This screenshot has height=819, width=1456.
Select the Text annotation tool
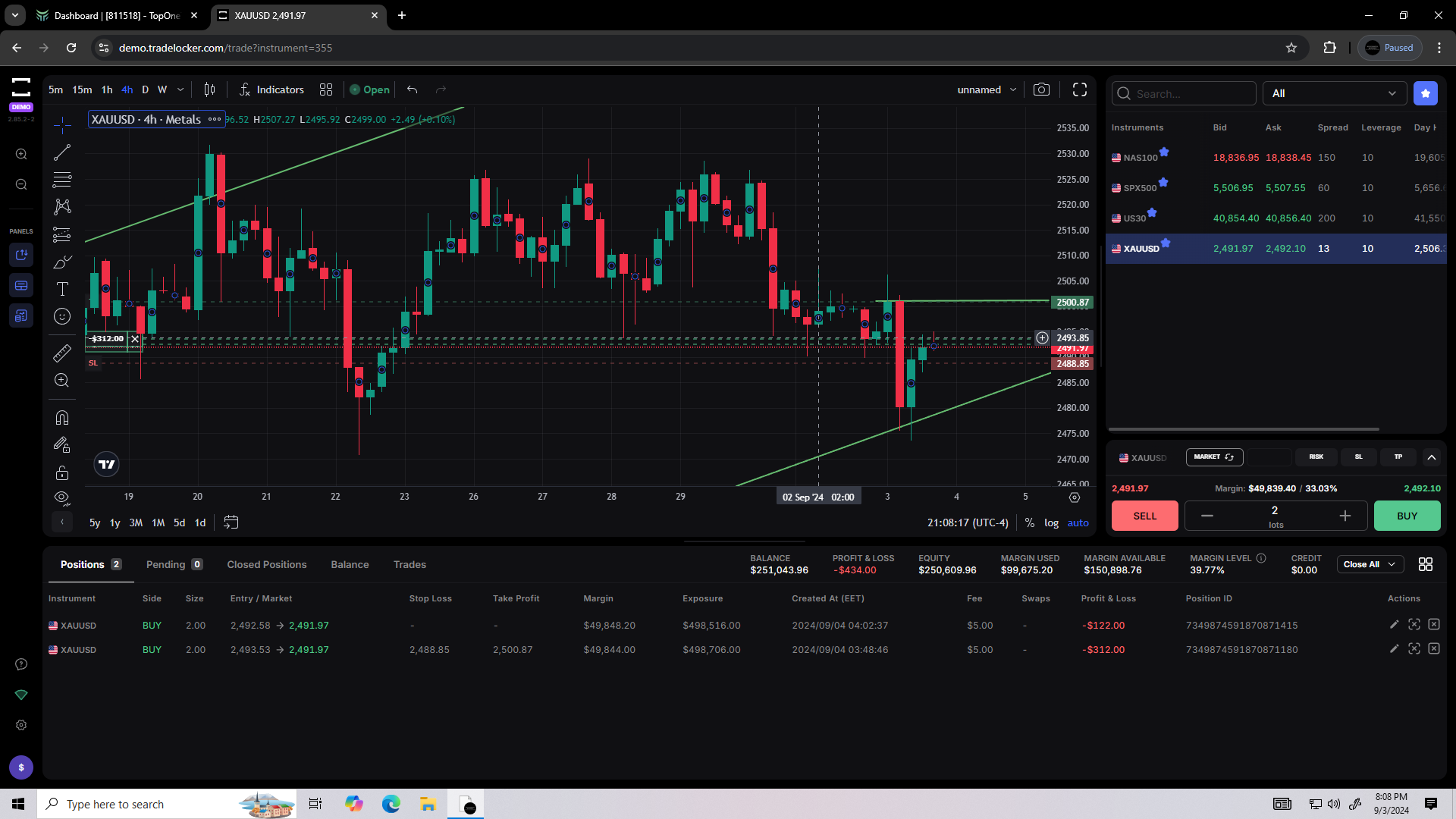[62, 289]
